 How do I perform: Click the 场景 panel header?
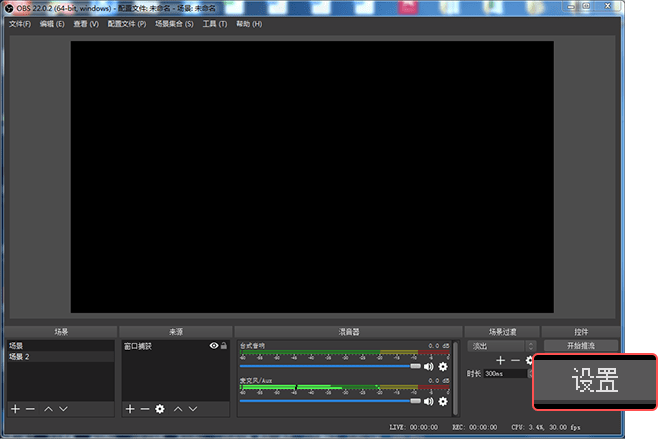(x=61, y=332)
